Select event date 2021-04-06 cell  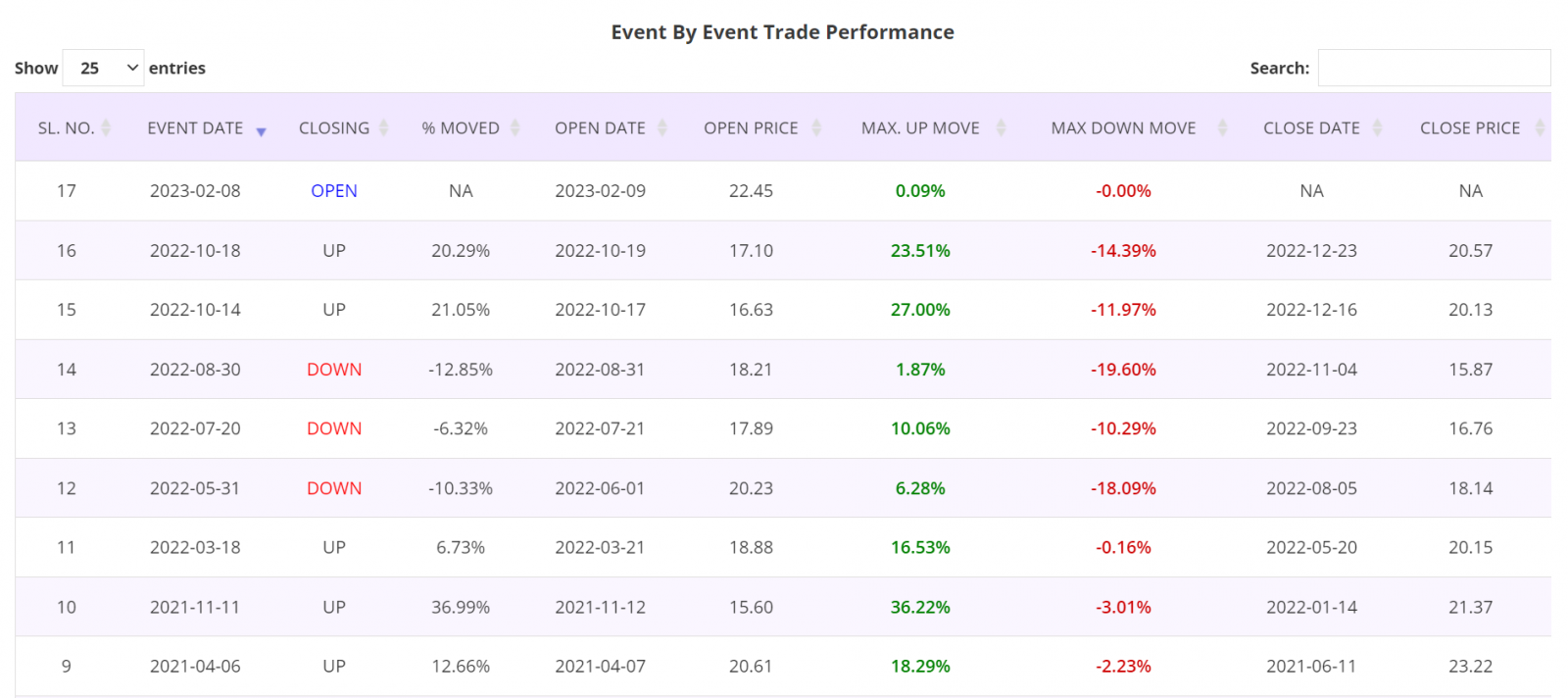pos(195,666)
